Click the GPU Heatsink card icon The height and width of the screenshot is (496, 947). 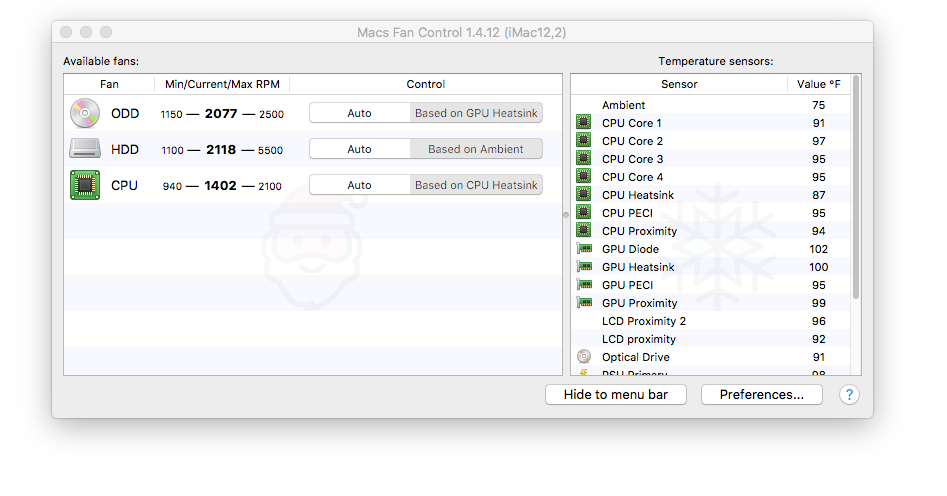pyautogui.click(x=584, y=266)
